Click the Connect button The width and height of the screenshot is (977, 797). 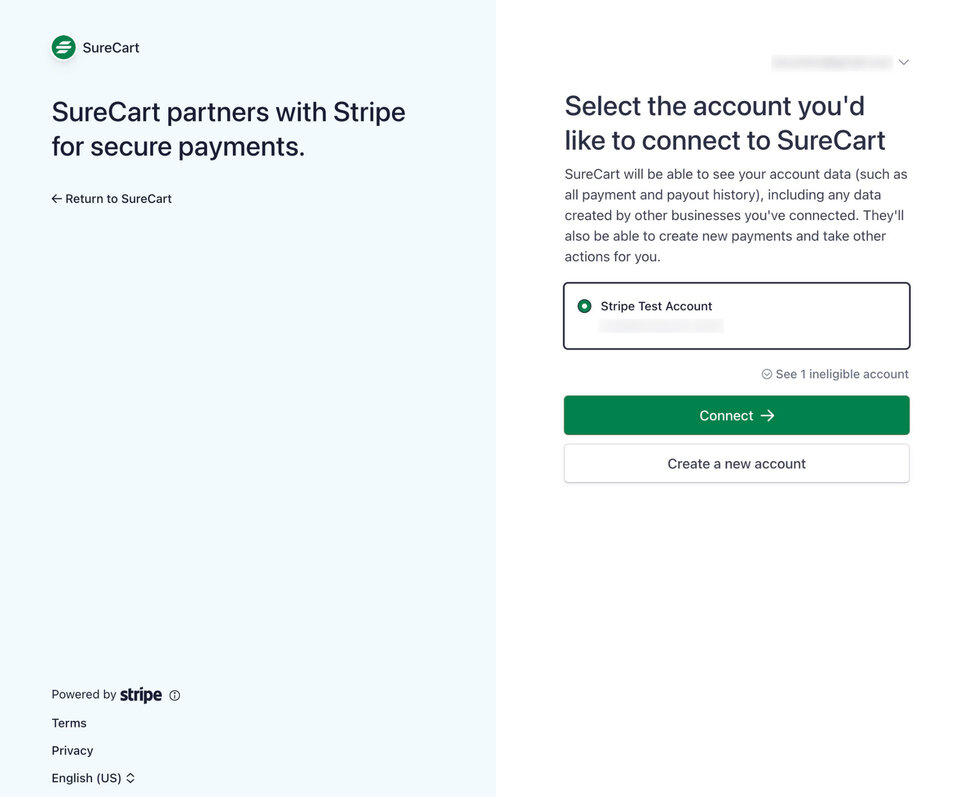click(736, 415)
